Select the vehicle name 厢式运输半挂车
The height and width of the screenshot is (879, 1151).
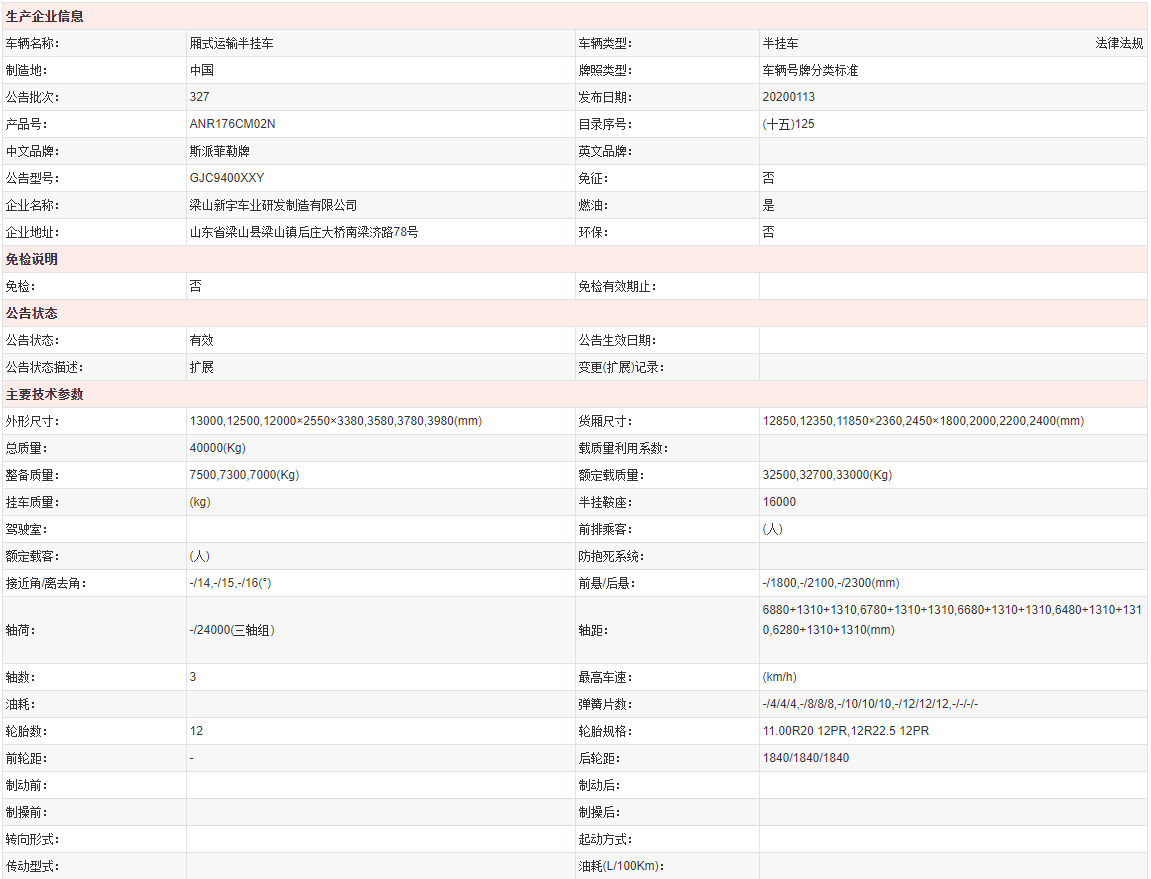point(231,43)
